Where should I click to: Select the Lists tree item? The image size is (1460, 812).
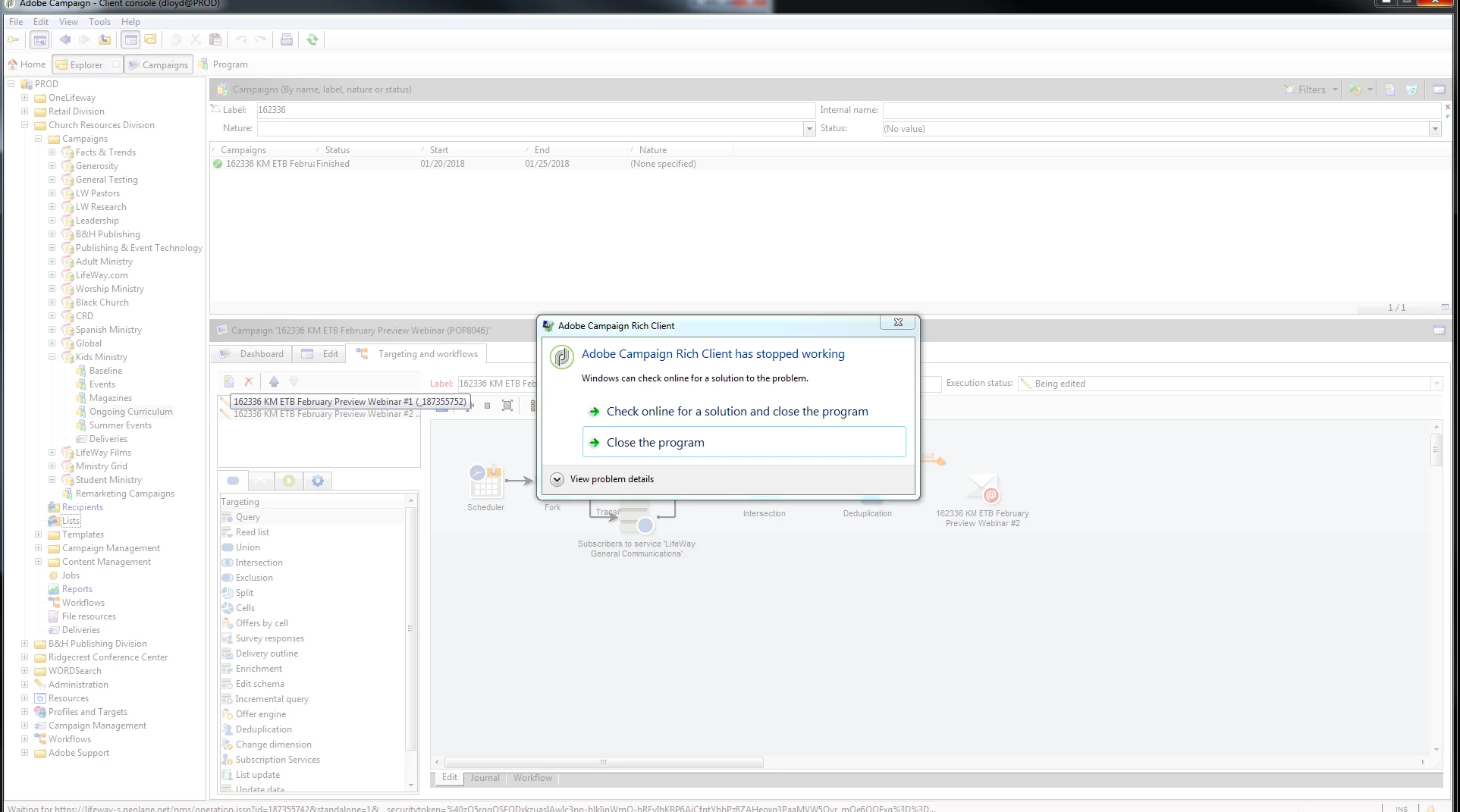click(71, 521)
